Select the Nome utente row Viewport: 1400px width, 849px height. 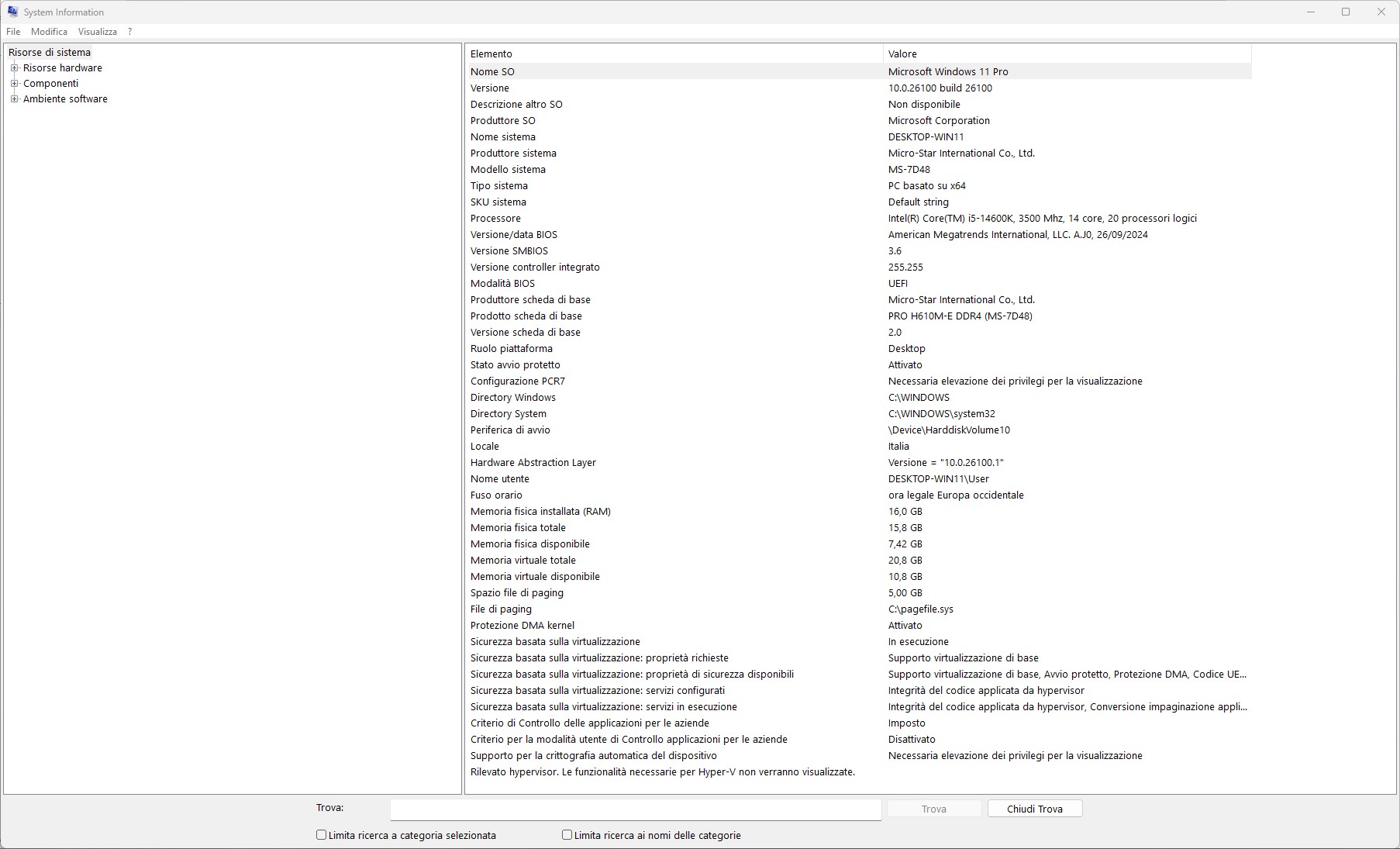click(859, 478)
